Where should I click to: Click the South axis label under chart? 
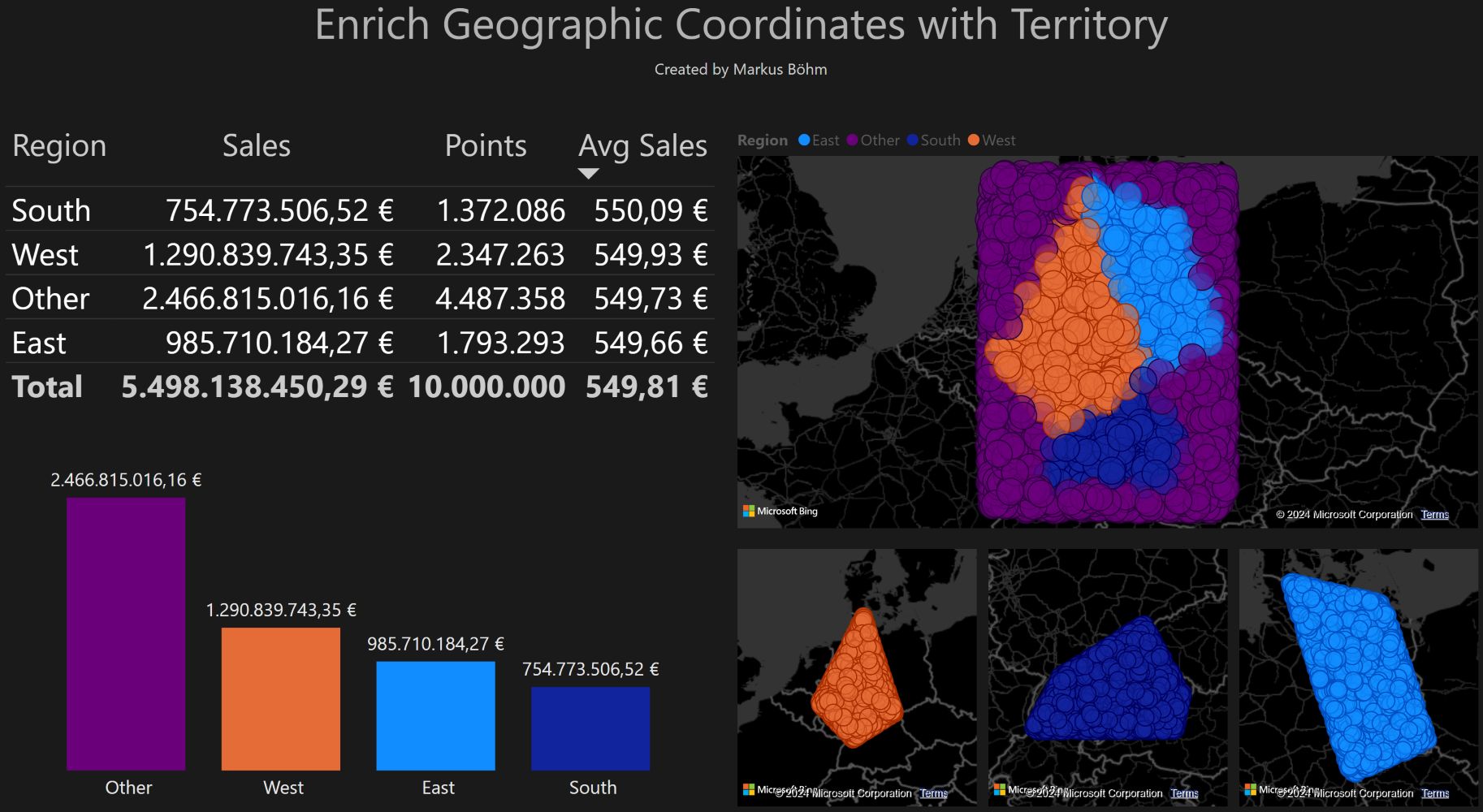coord(593,788)
